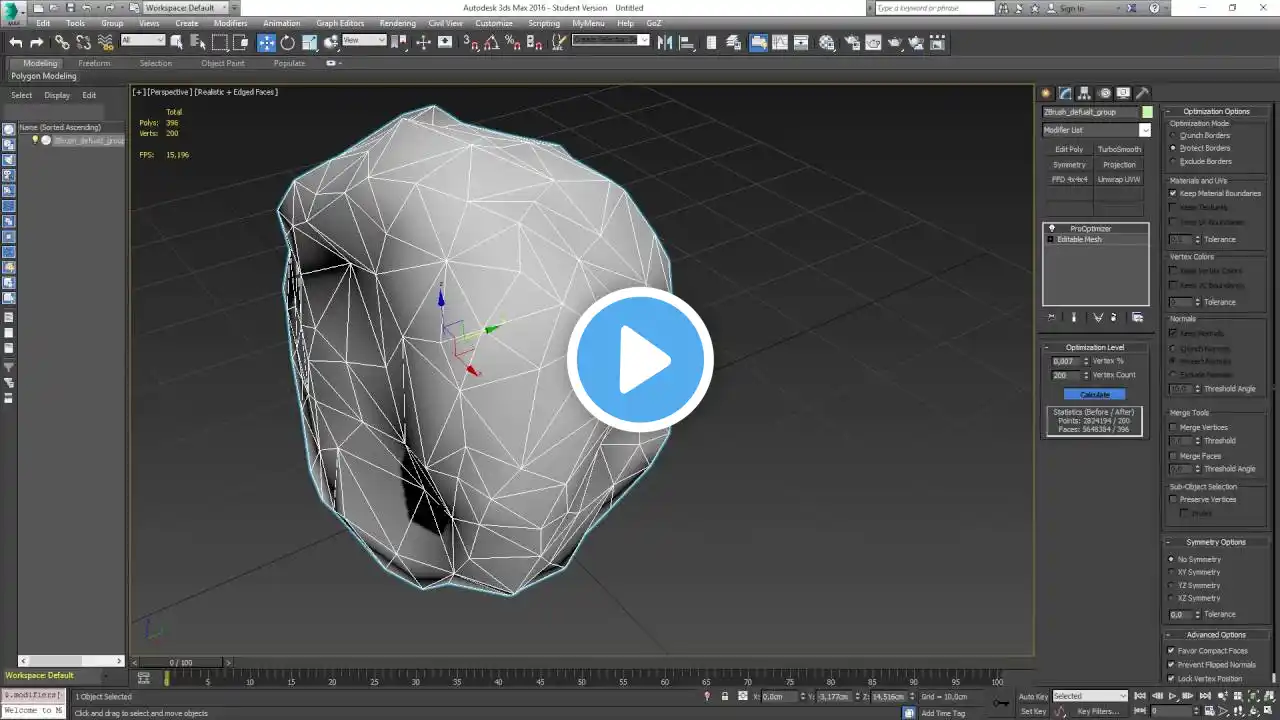Open the Modifier List dropdown
1280x720 pixels.
(x=1097, y=130)
